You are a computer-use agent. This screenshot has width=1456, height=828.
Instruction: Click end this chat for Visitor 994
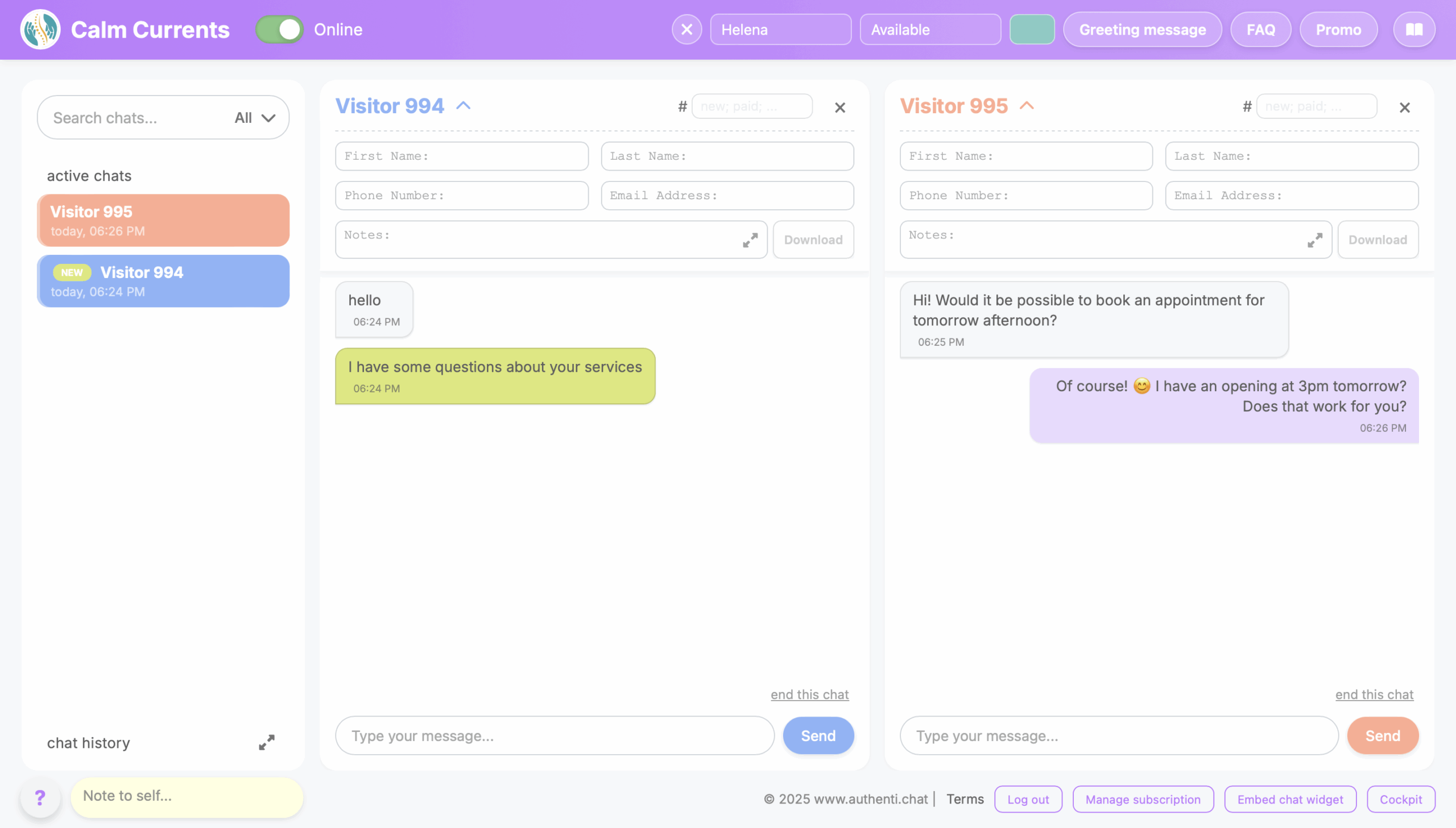(x=809, y=694)
